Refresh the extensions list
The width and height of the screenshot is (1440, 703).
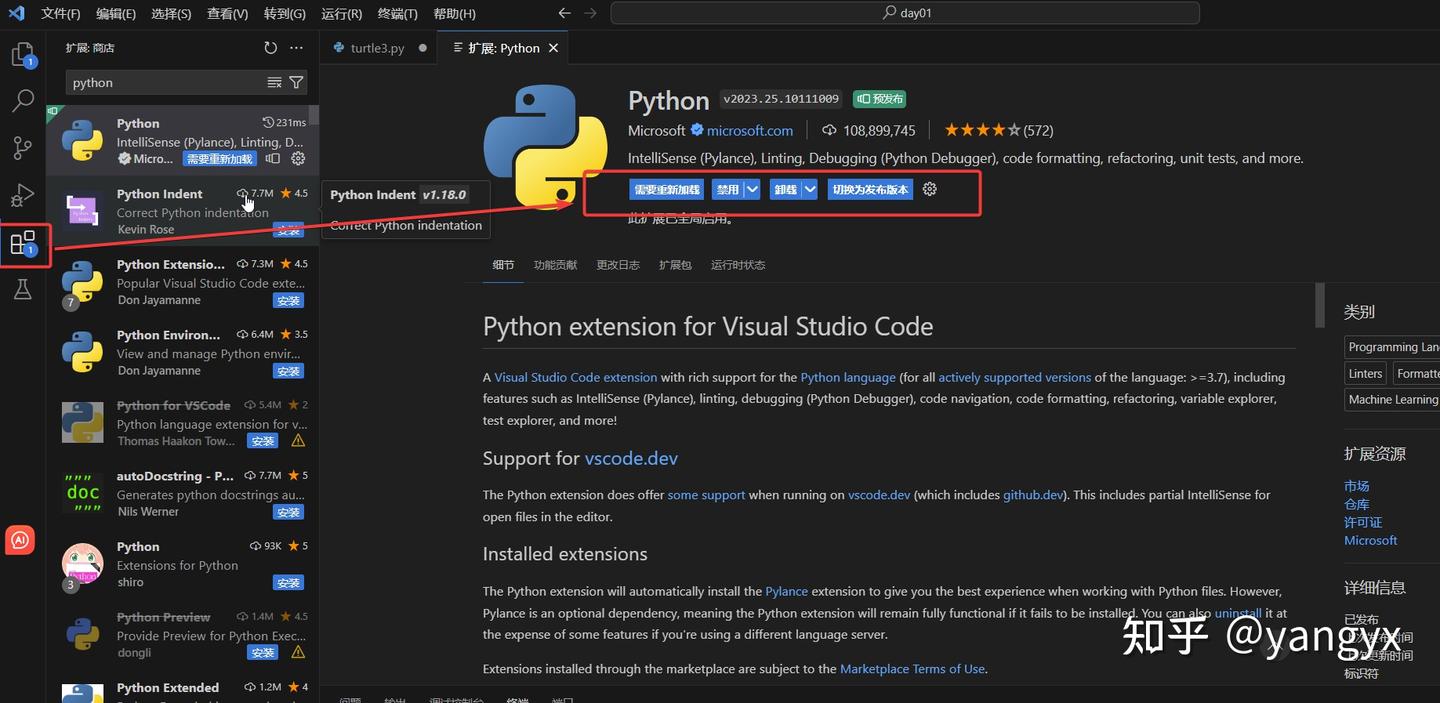pos(270,48)
